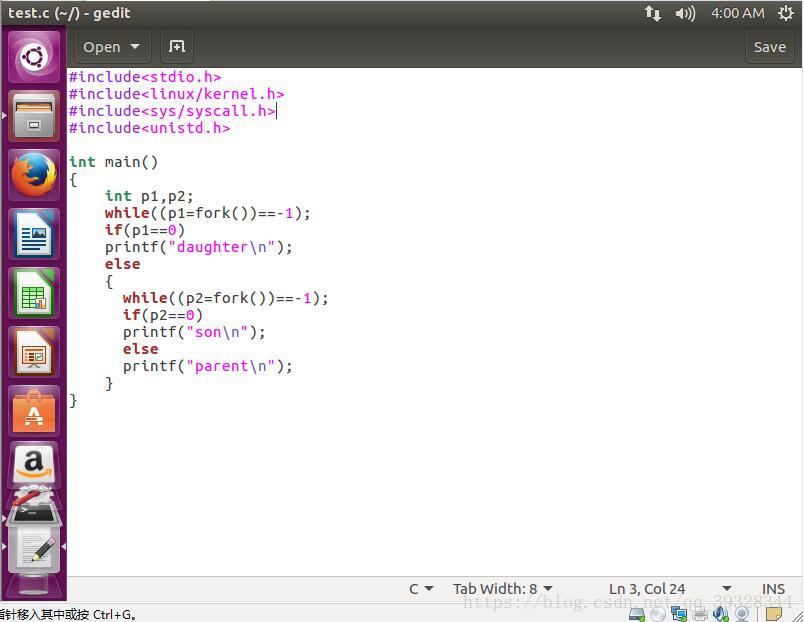Click the while((p1=fork())==-1); line

(208, 213)
